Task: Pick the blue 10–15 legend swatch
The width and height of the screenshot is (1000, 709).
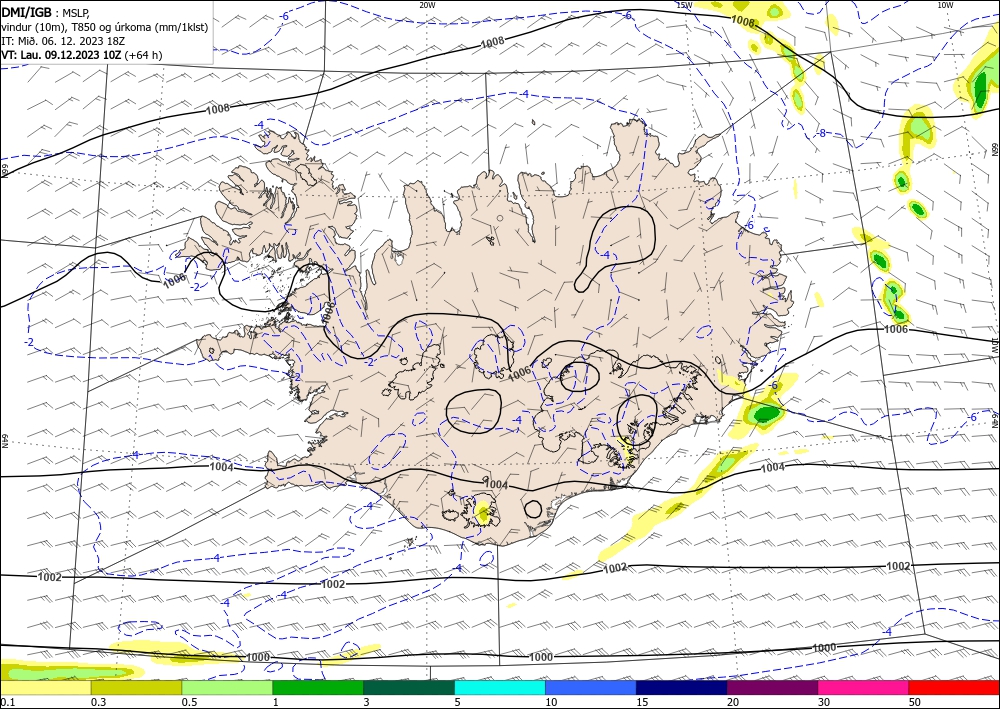Action: tap(591, 688)
